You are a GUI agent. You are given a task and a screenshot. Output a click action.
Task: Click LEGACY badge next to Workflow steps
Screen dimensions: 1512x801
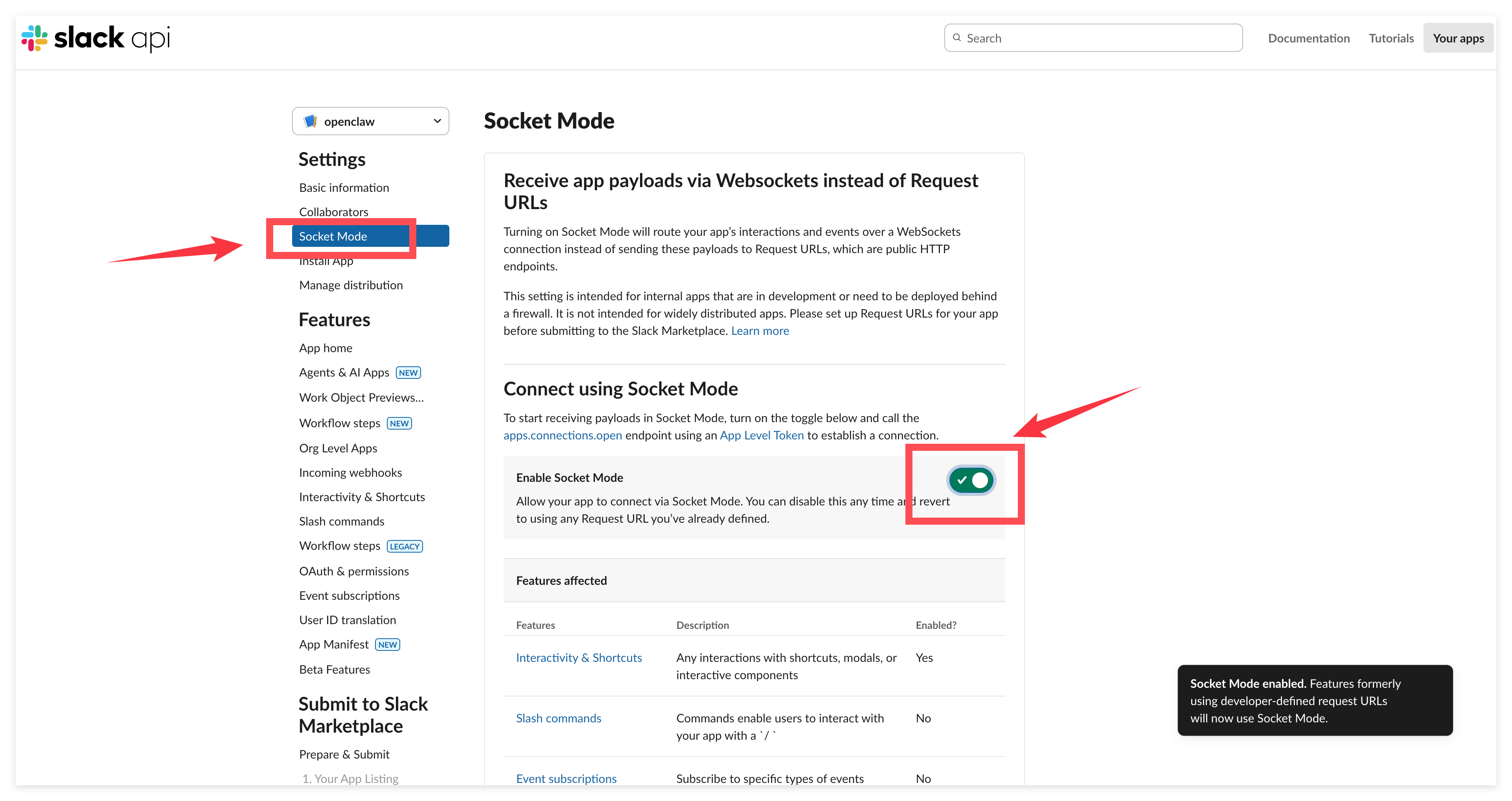405,546
